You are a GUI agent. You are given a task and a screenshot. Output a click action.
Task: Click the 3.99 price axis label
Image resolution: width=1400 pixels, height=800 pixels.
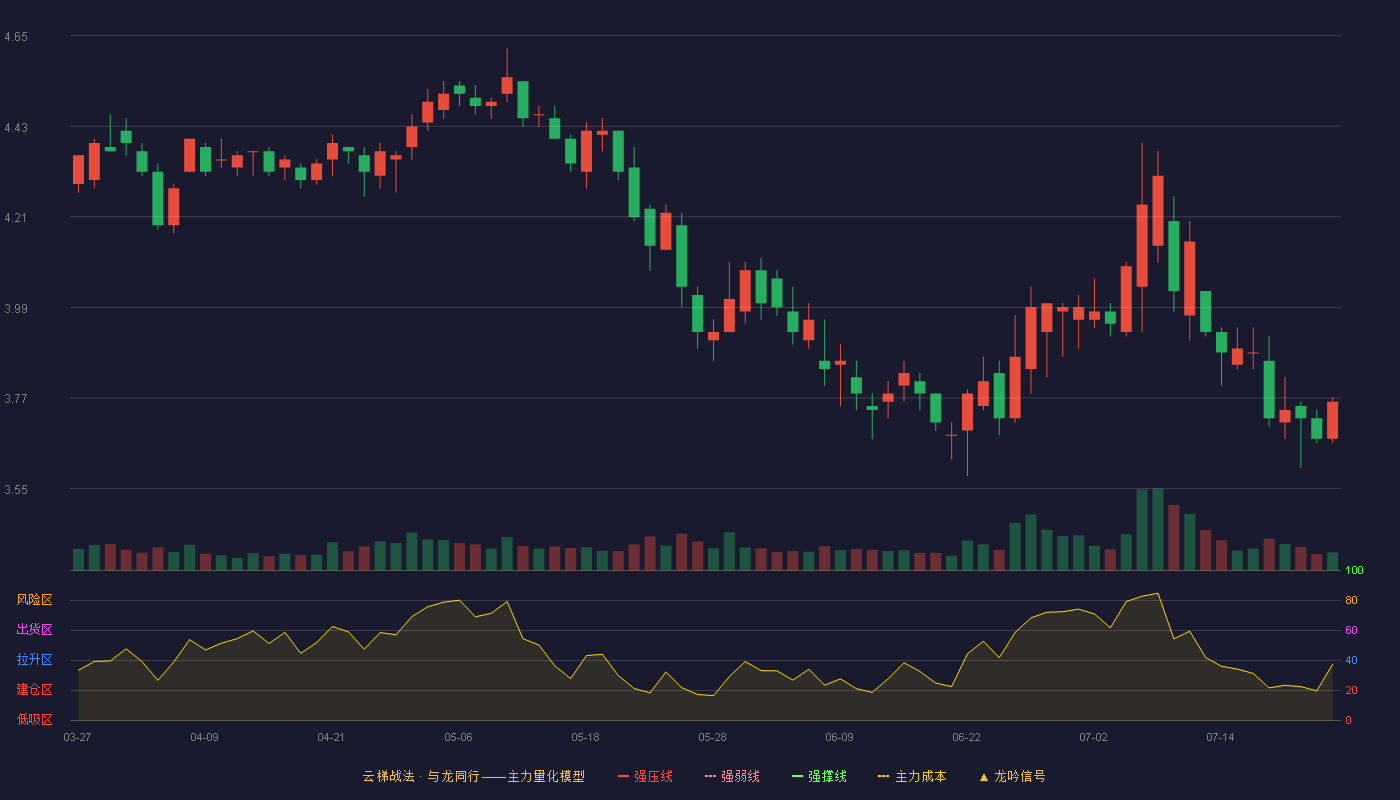[16, 309]
